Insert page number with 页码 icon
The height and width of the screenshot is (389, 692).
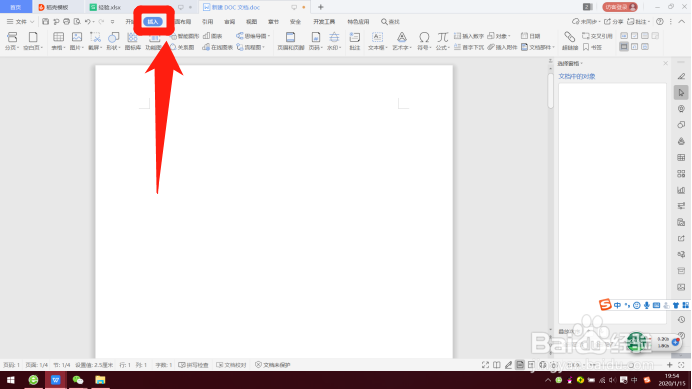click(316, 41)
